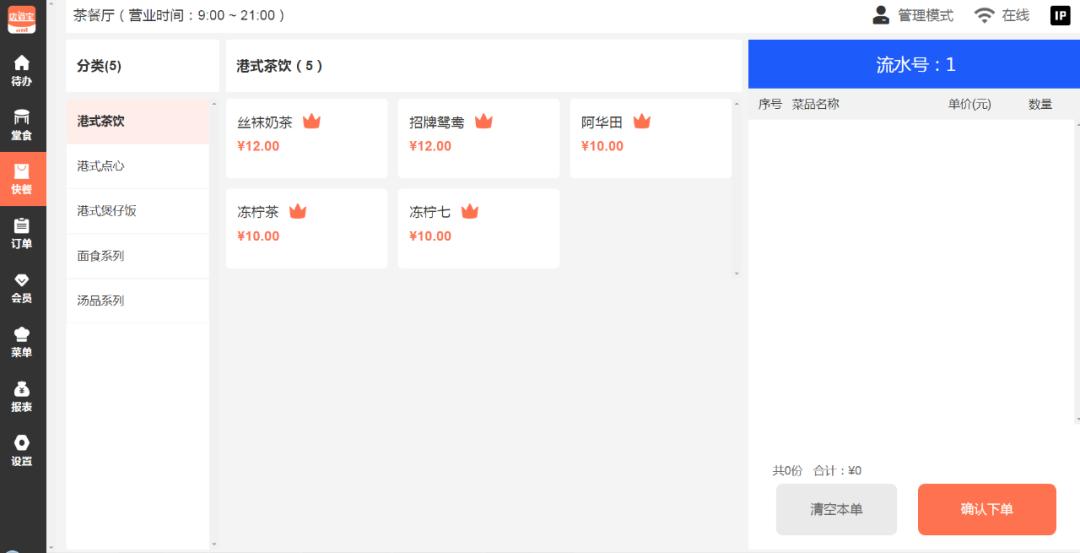Select the 快餐 fast food icon
This screenshot has width=1080, height=553.
21,179
